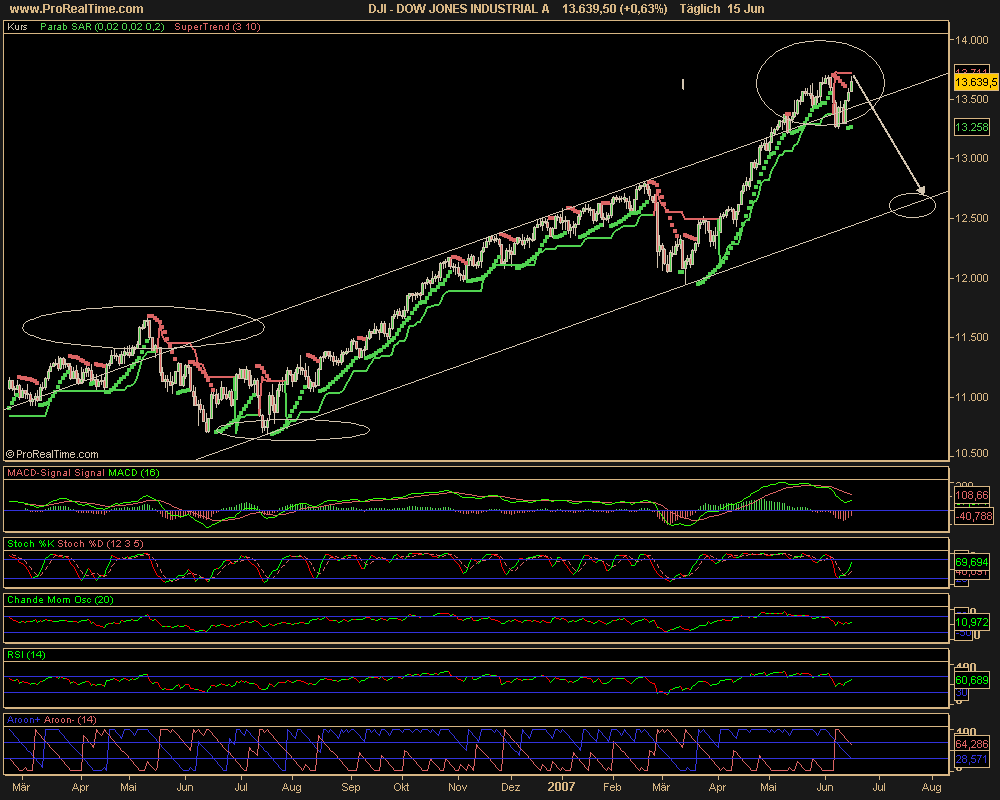Click the Okt month on time axis
Image resolution: width=1000 pixels, height=800 pixels.
click(401, 787)
